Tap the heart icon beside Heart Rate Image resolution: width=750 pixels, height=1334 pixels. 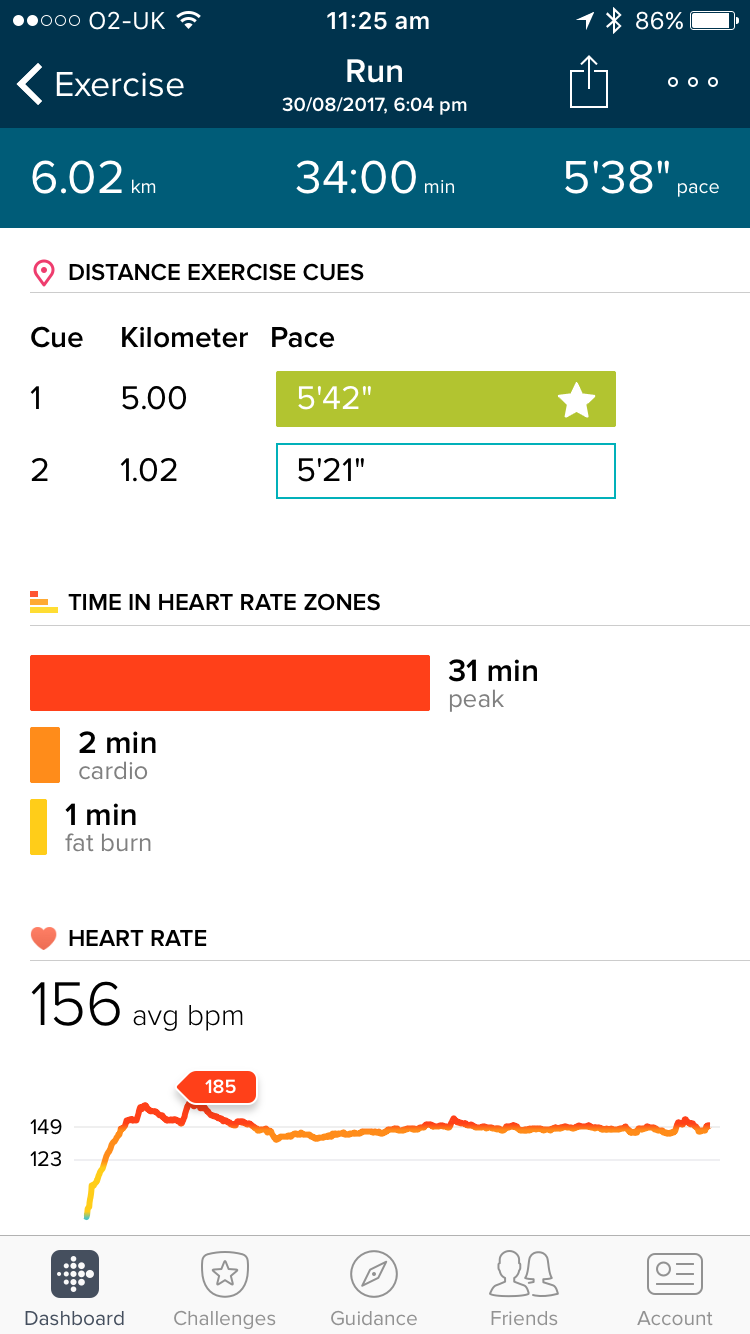[43, 938]
